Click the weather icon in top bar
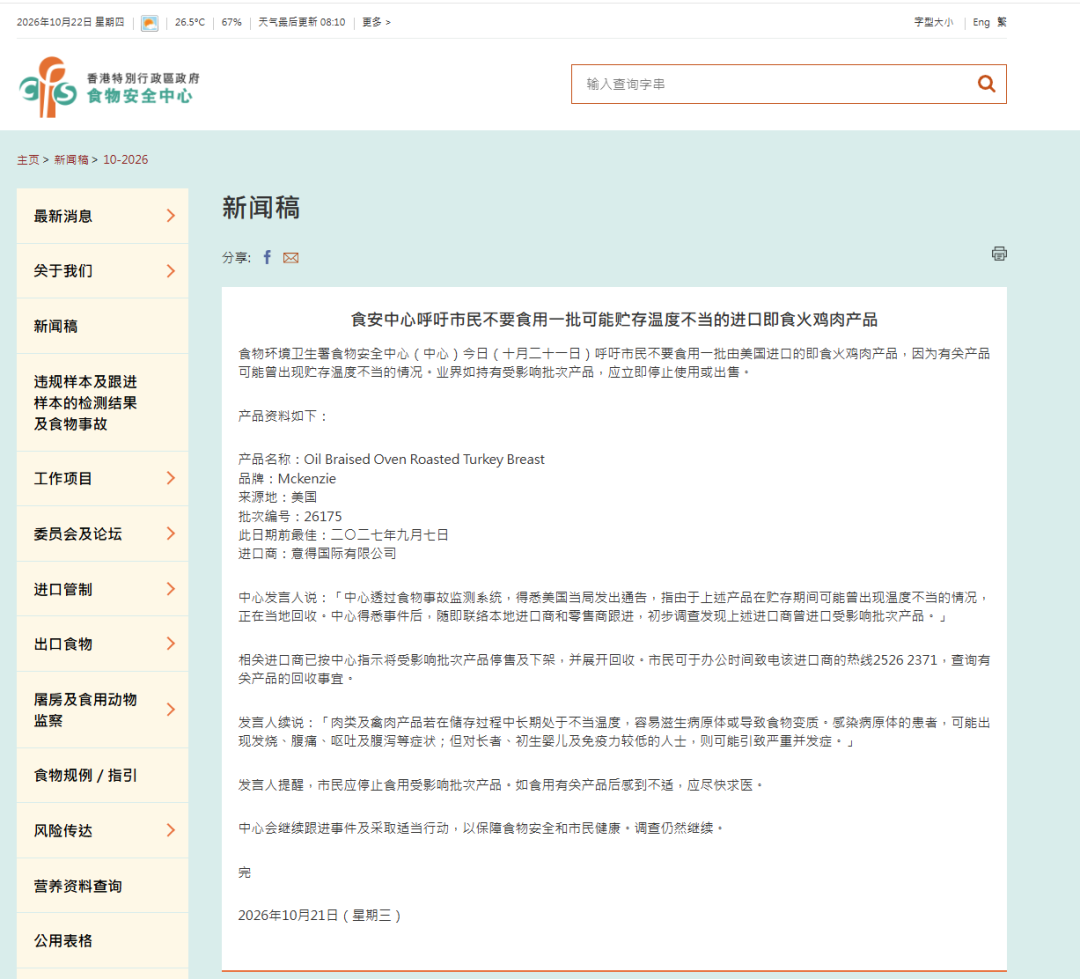This screenshot has height=979, width=1080. (149, 23)
